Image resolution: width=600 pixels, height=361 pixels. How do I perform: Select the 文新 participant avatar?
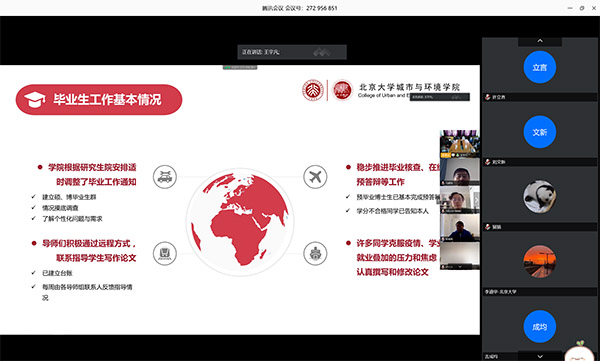[x=540, y=132]
